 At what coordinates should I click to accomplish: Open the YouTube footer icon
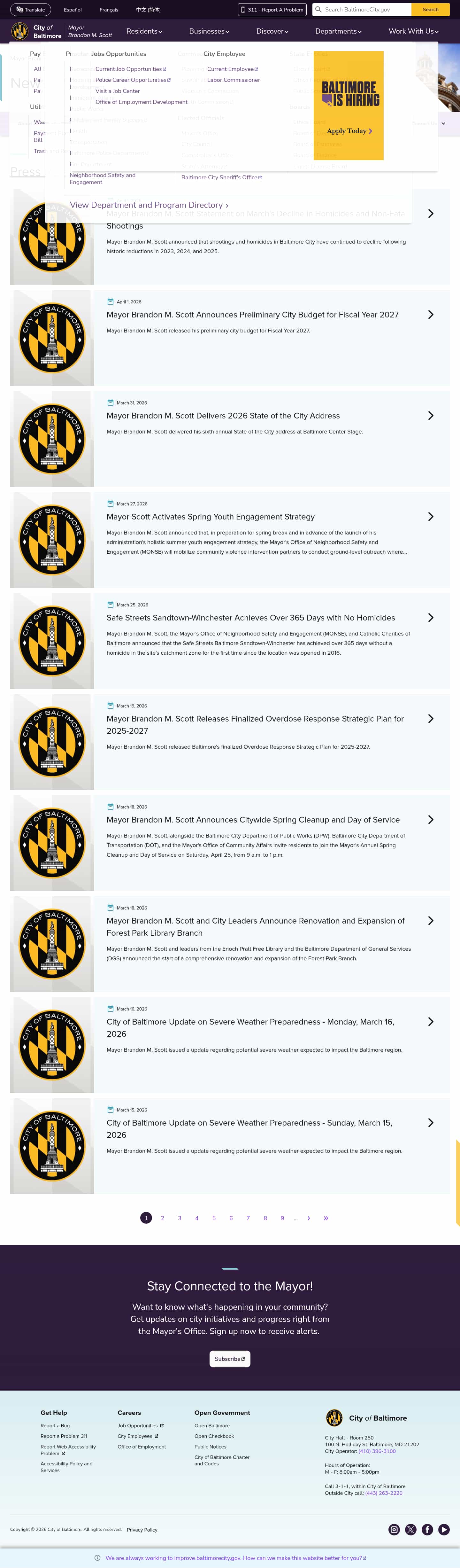pos(444,1529)
